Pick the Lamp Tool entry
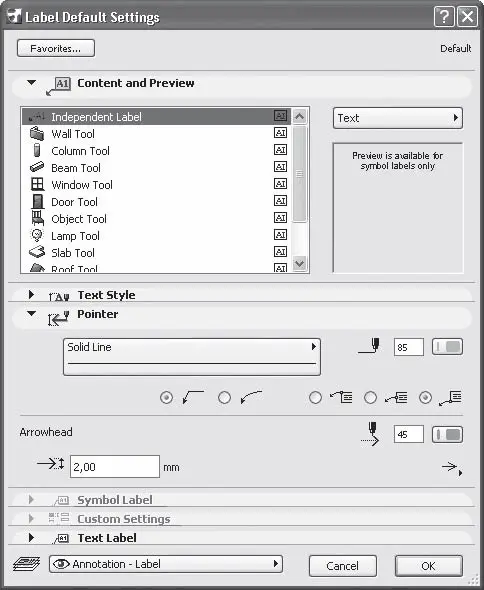Image resolution: width=484 pixels, height=590 pixels. 156,236
